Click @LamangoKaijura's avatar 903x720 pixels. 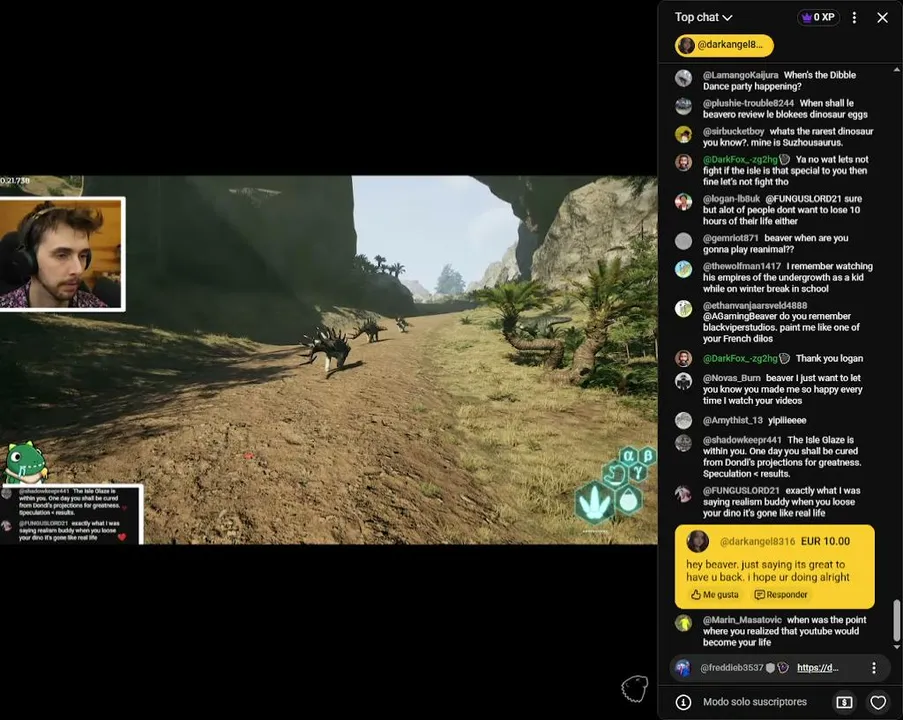tap(684, 78)
